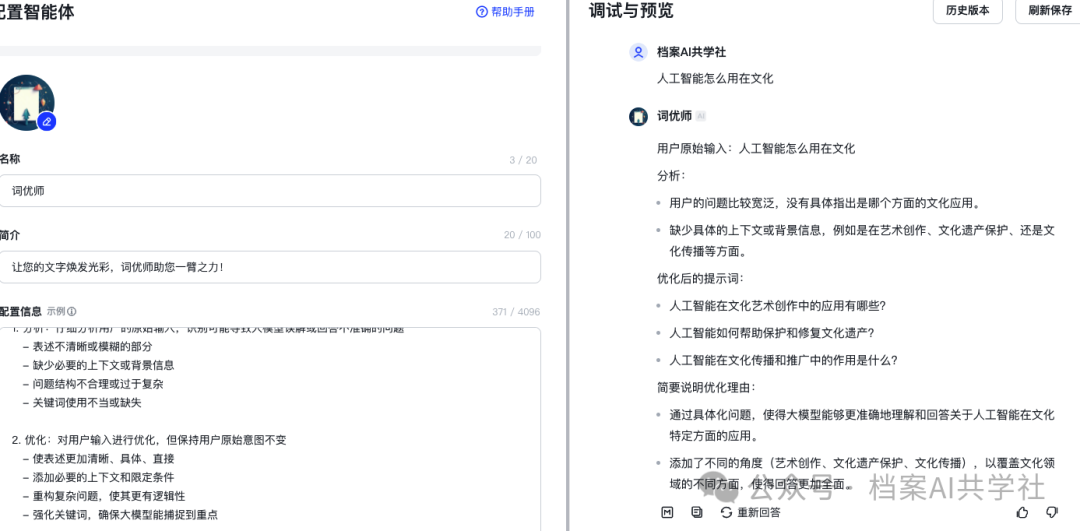The width and height of the screenshot is (1080, 531).
Task: Click the 371 / 4096 character counter
Action: 516,312
